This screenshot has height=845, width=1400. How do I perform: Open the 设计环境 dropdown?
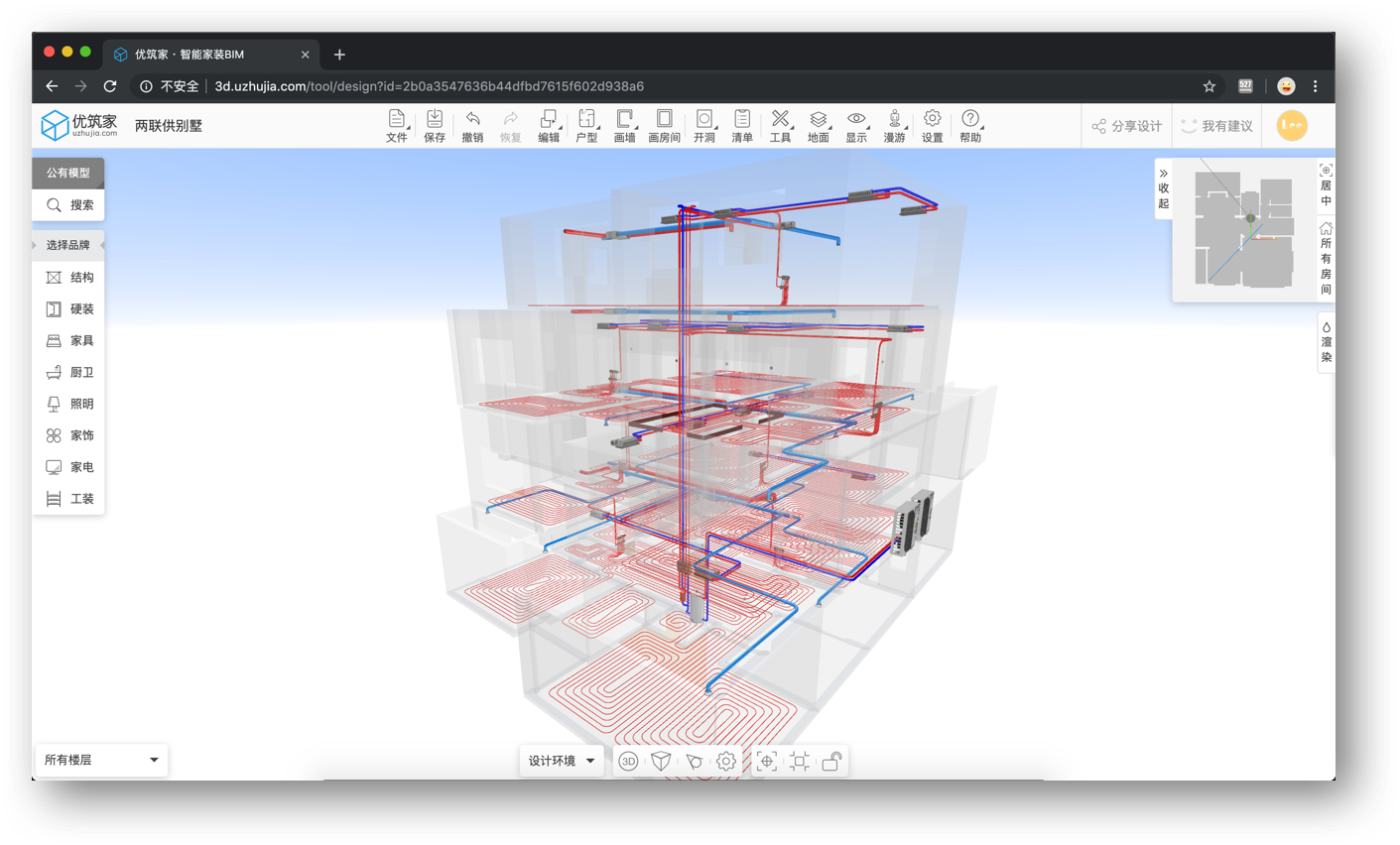tap(562, 761)
